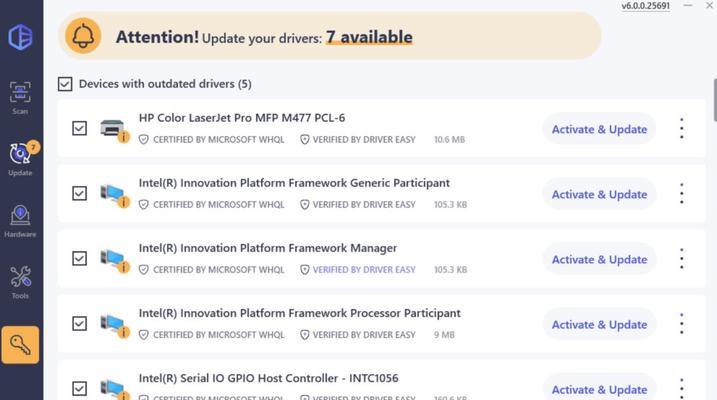Screen dimensions: 717x400
Task: Click the Processor Participant device icon
Action: tap(114, 325)
